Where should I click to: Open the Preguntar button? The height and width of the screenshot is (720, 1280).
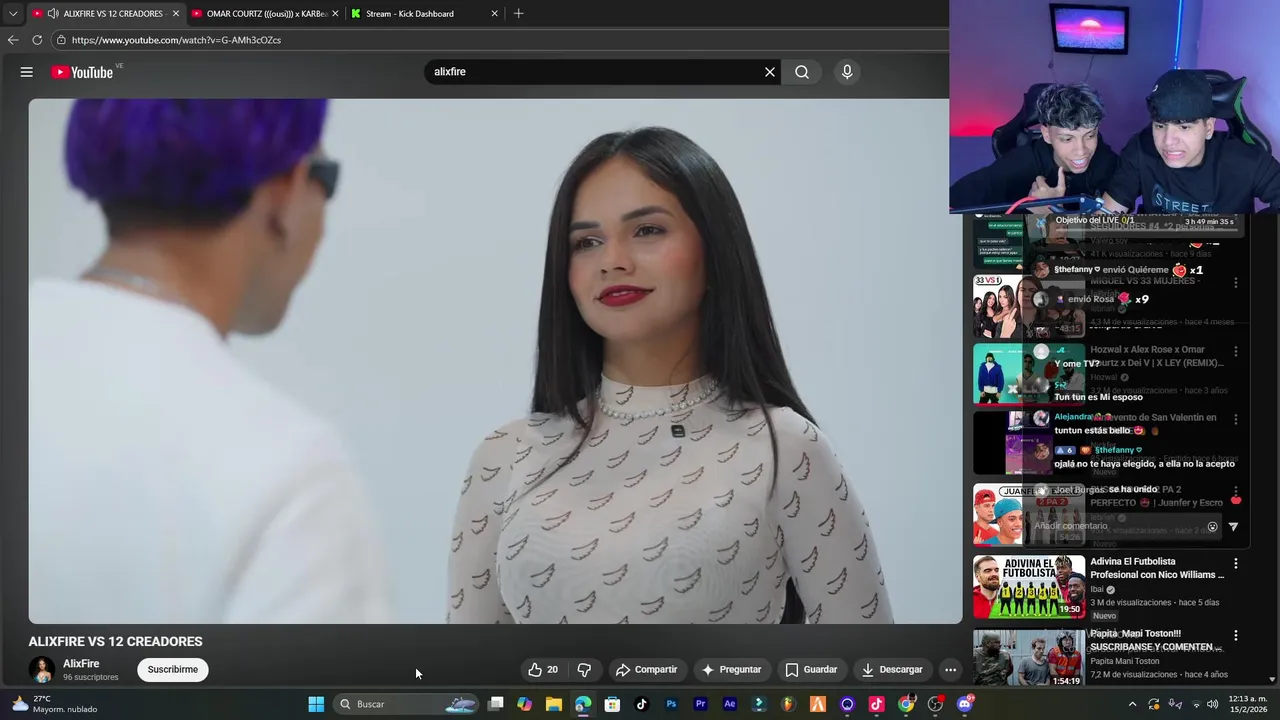732,670
